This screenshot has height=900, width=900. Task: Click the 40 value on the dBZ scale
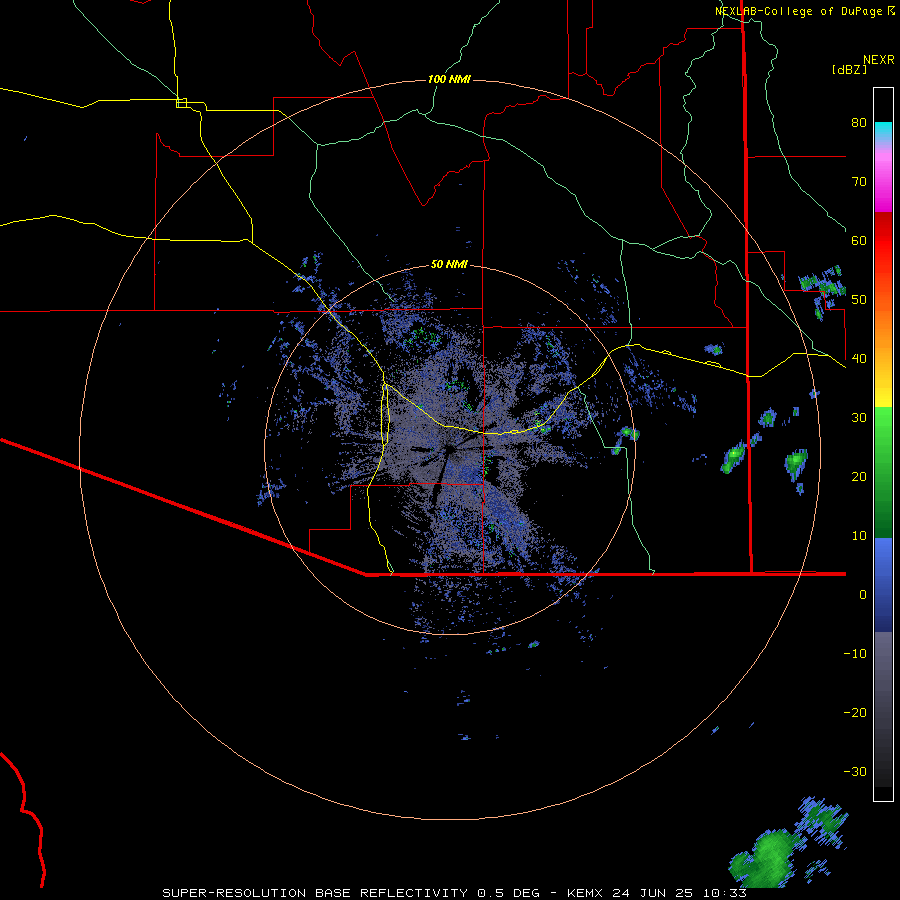[859, 359]
